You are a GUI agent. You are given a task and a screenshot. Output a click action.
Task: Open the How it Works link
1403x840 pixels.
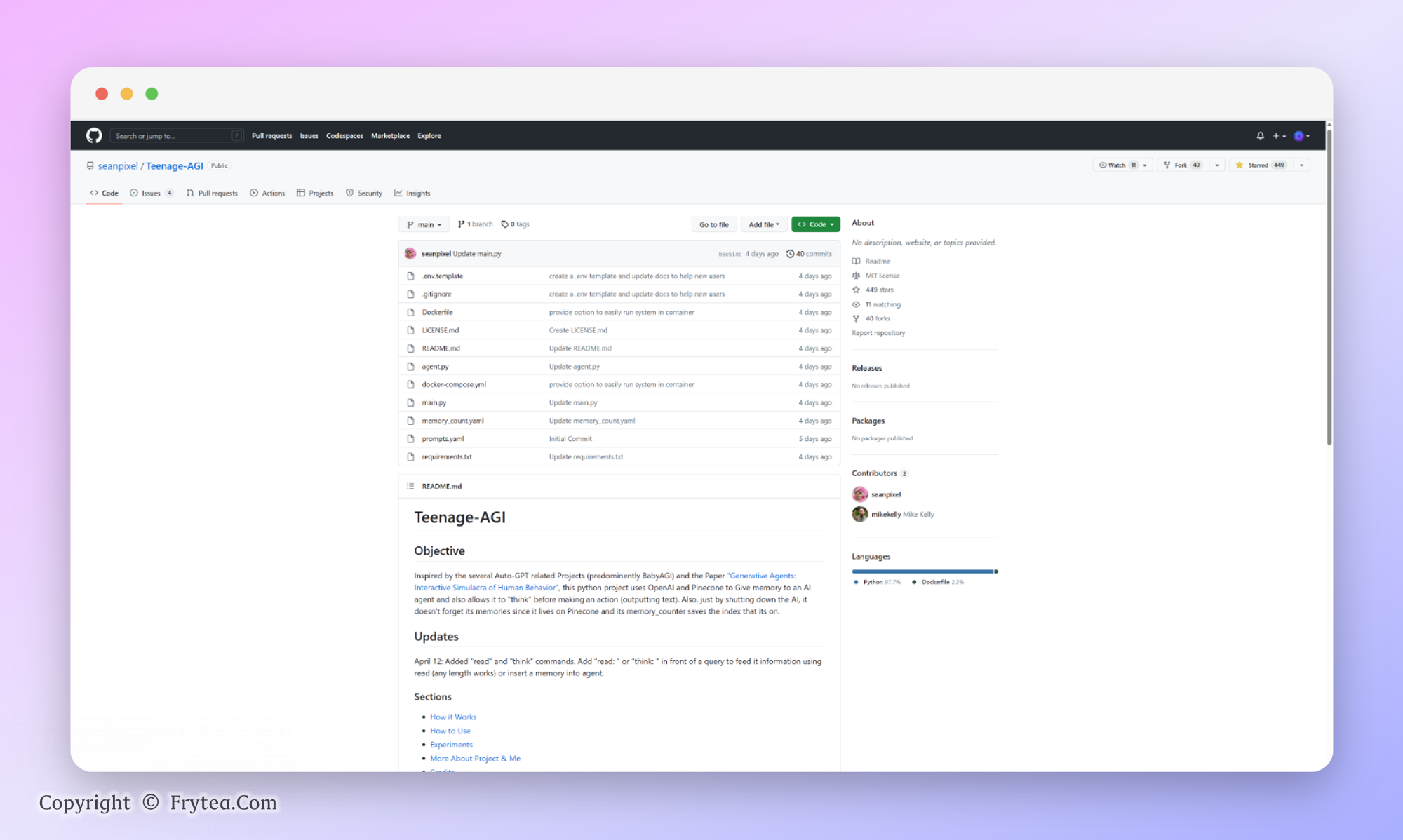coord(452,717)
